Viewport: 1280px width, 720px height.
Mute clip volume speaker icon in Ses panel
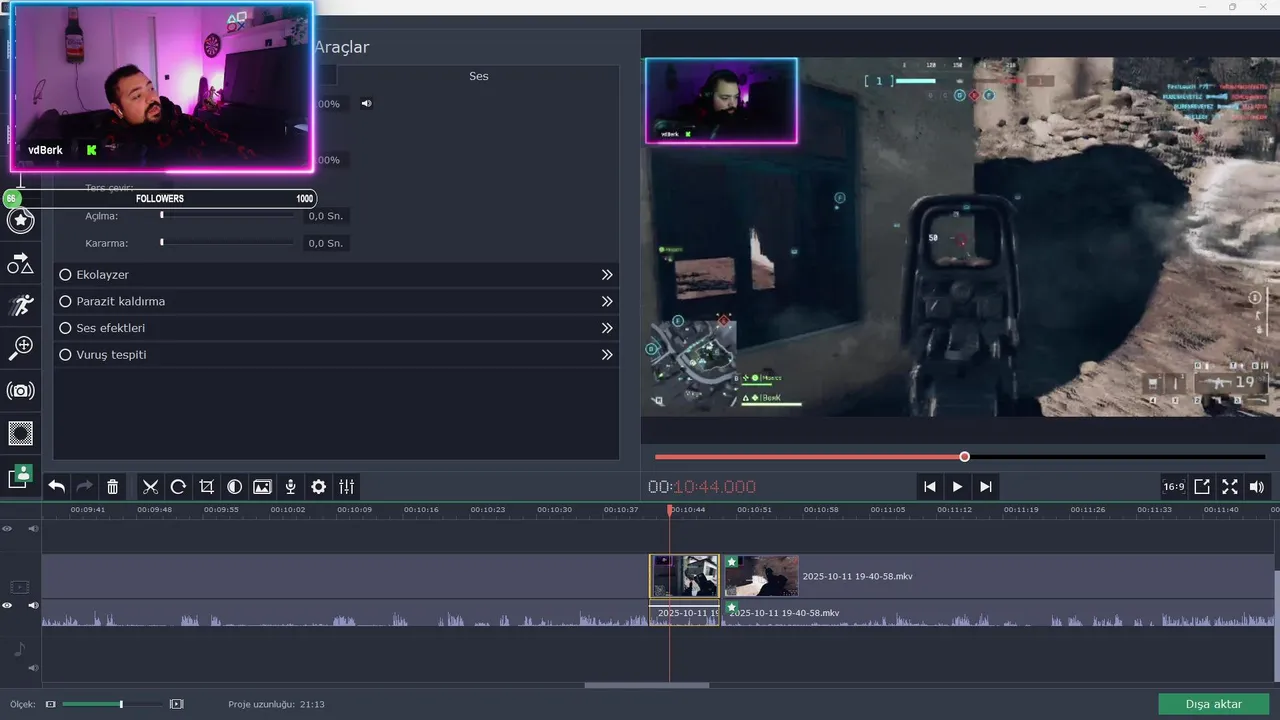click(366, 103)
